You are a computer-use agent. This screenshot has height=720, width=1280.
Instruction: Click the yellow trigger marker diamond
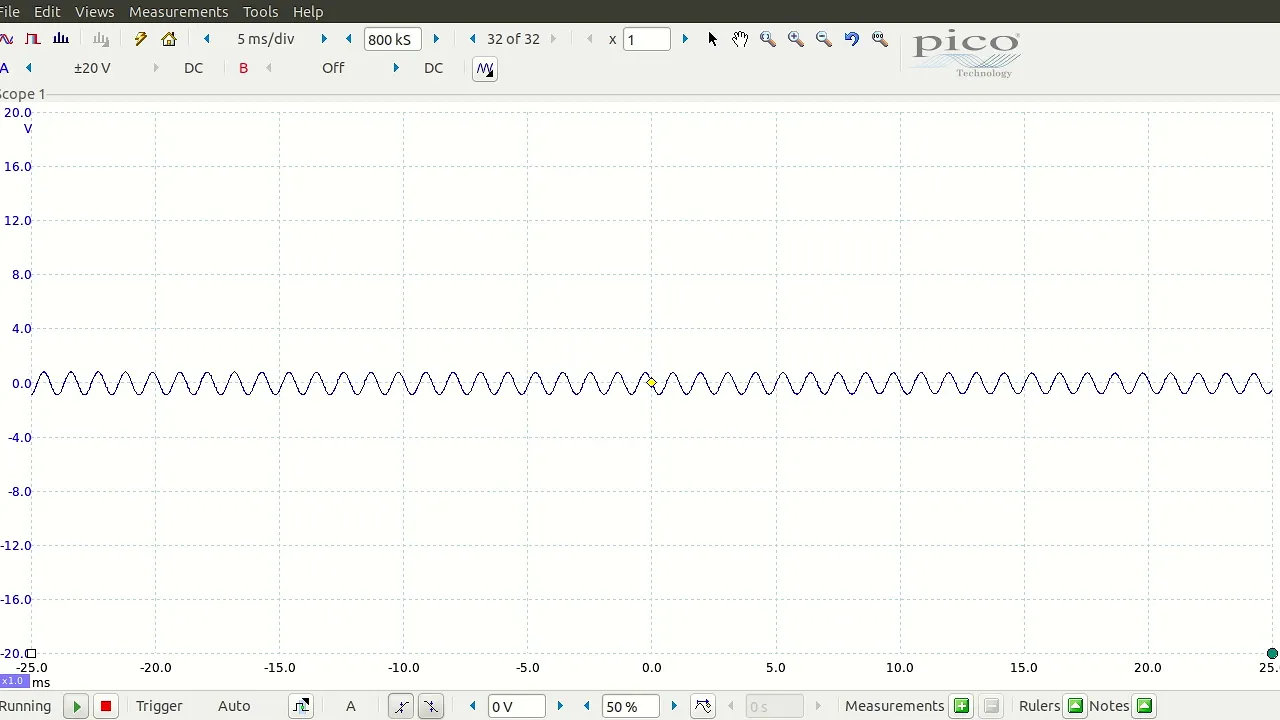pyautogui.click(x=652, y=383)
